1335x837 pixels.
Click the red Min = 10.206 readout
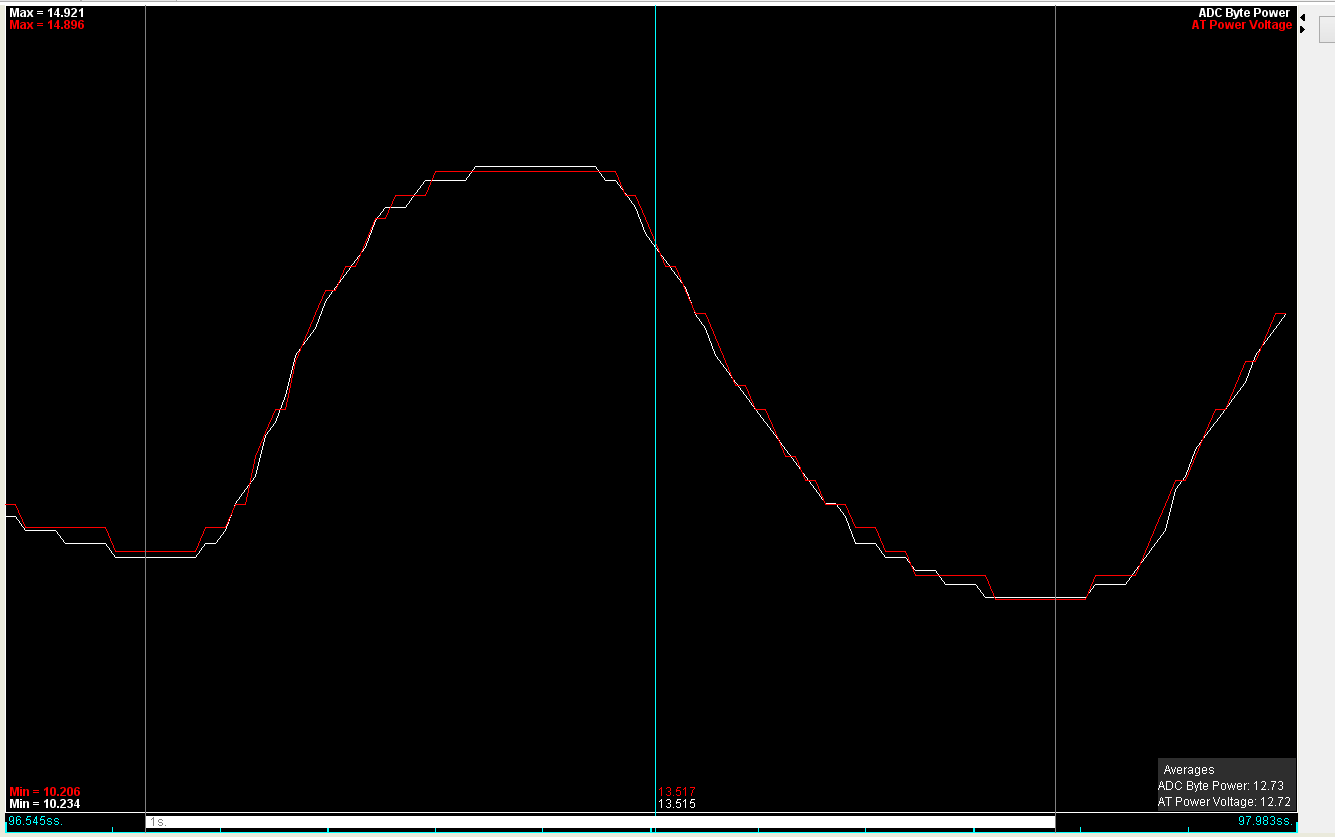44,791
